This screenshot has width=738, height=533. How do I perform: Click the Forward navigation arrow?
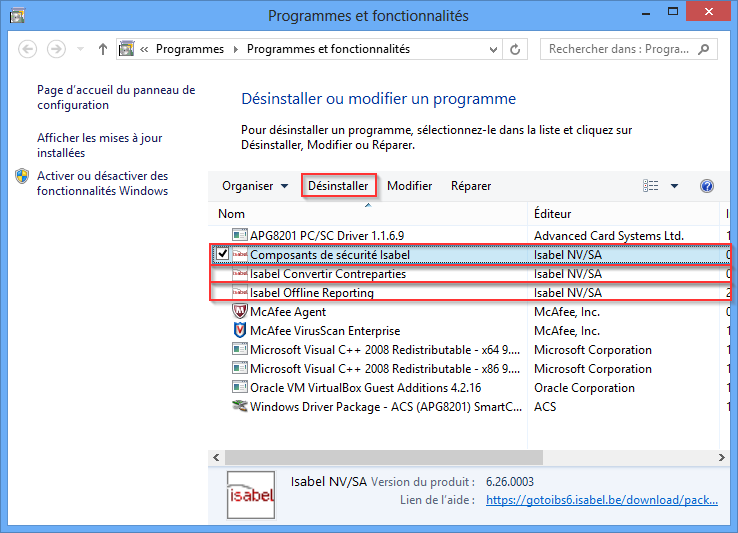pos(56,49)
